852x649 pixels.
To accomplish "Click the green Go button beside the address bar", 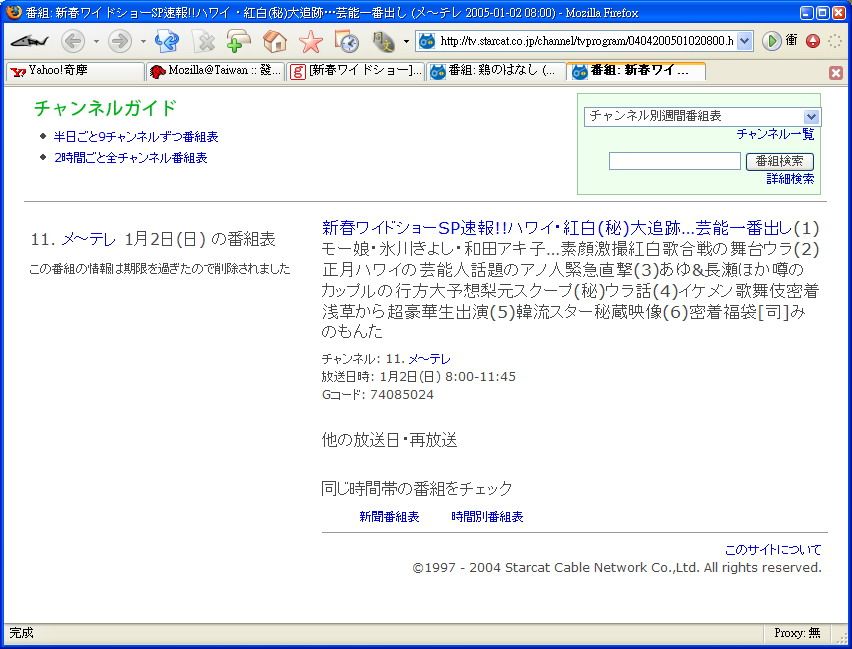I will click(x=771, y=41).
